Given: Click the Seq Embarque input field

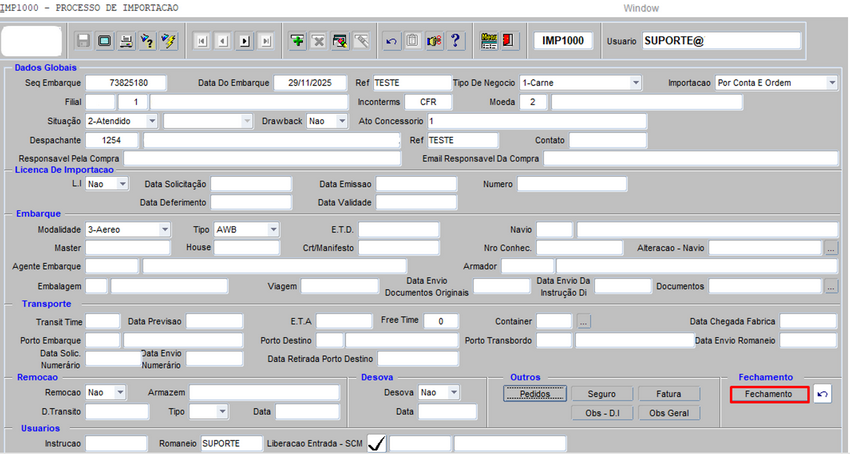Looking at the screenshot, I should click(x=125, y=82).
